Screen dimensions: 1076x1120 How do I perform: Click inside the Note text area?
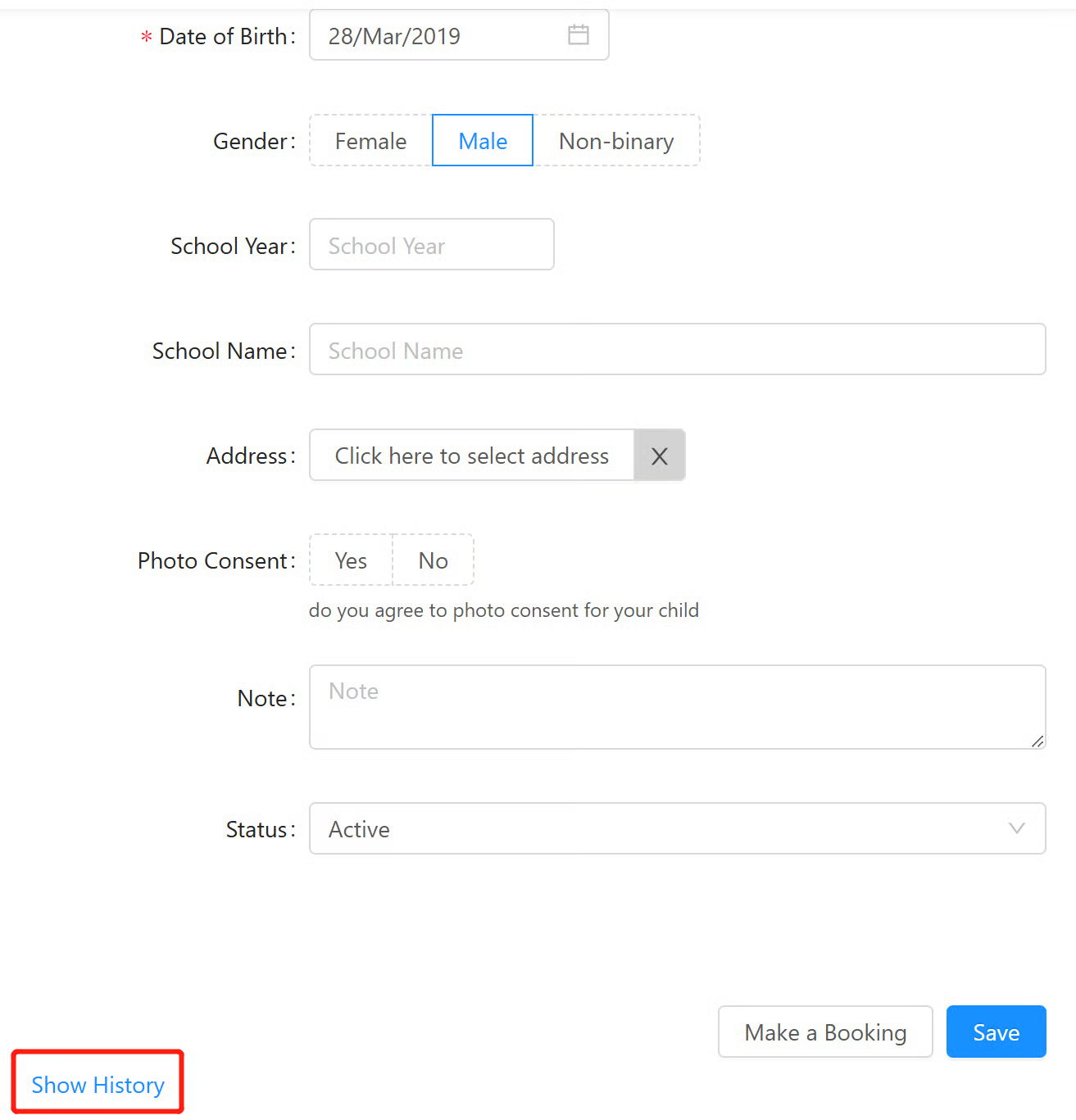[x=677, y=706]
